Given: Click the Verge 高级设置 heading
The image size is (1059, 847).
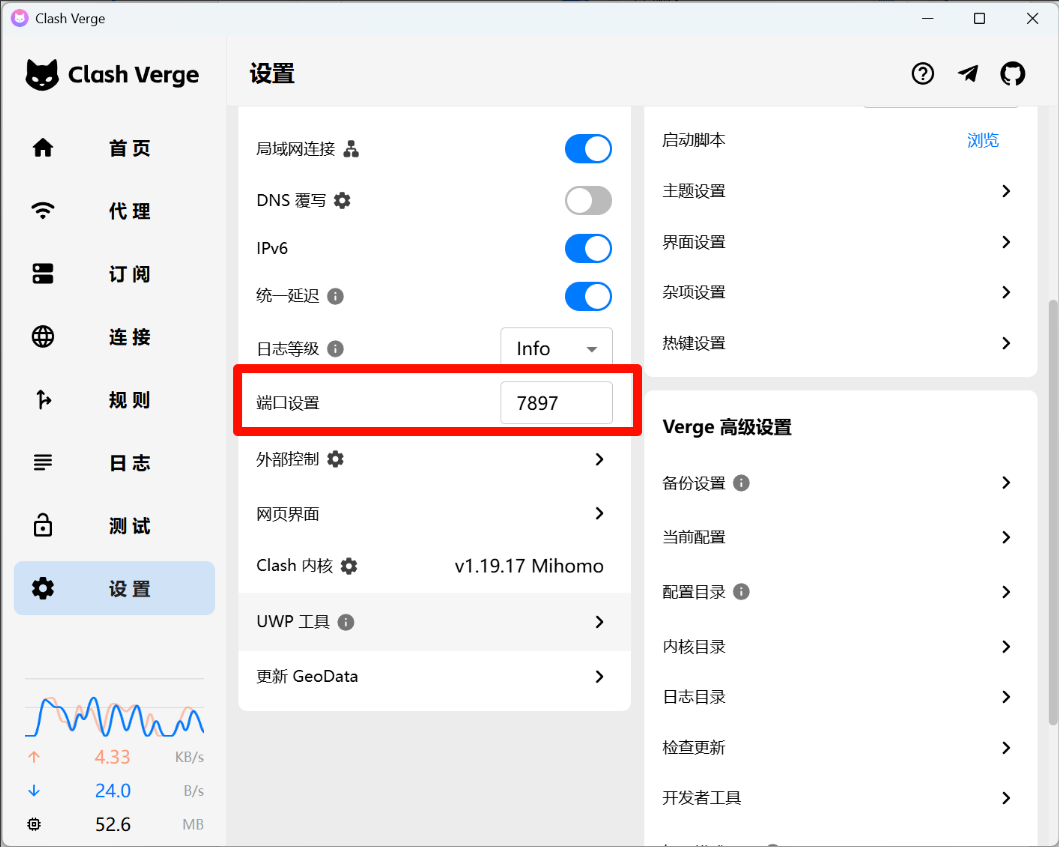Looking at the screenshot, I should (727, 428).
